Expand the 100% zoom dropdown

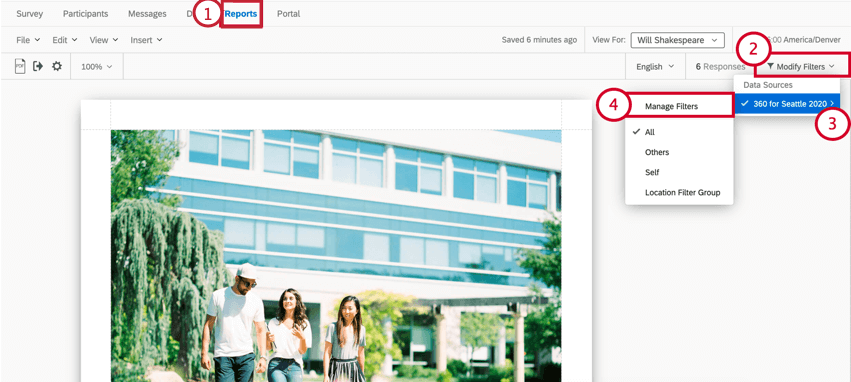tap(97, 67)
